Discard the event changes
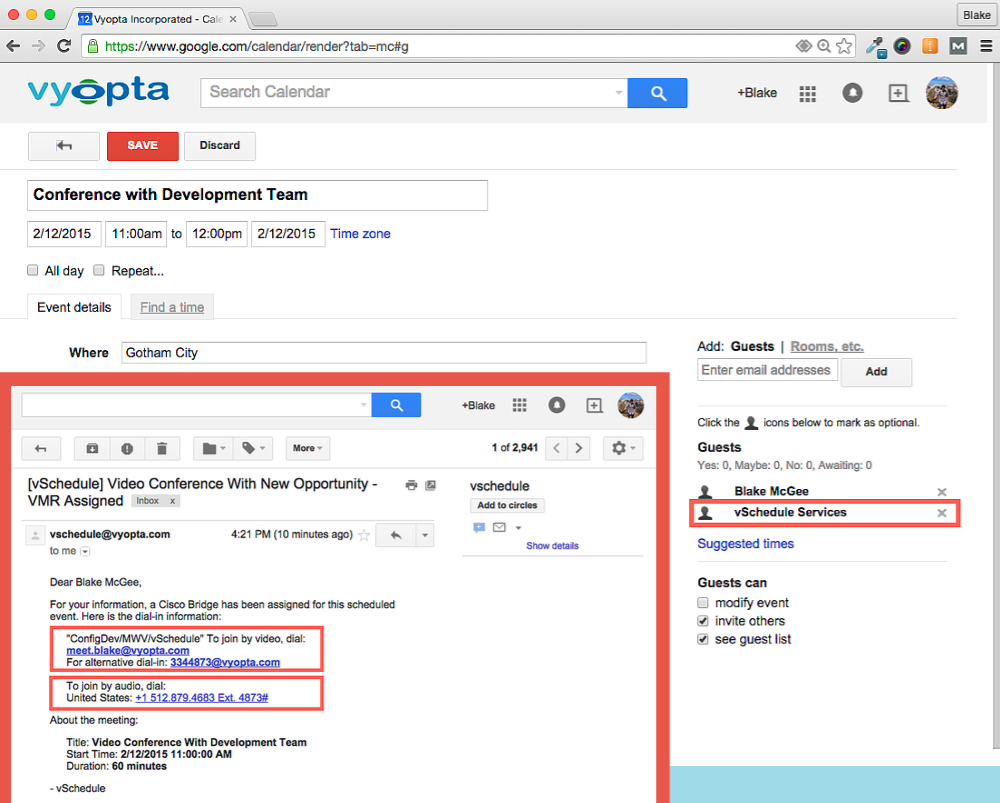 click(220, 146)
